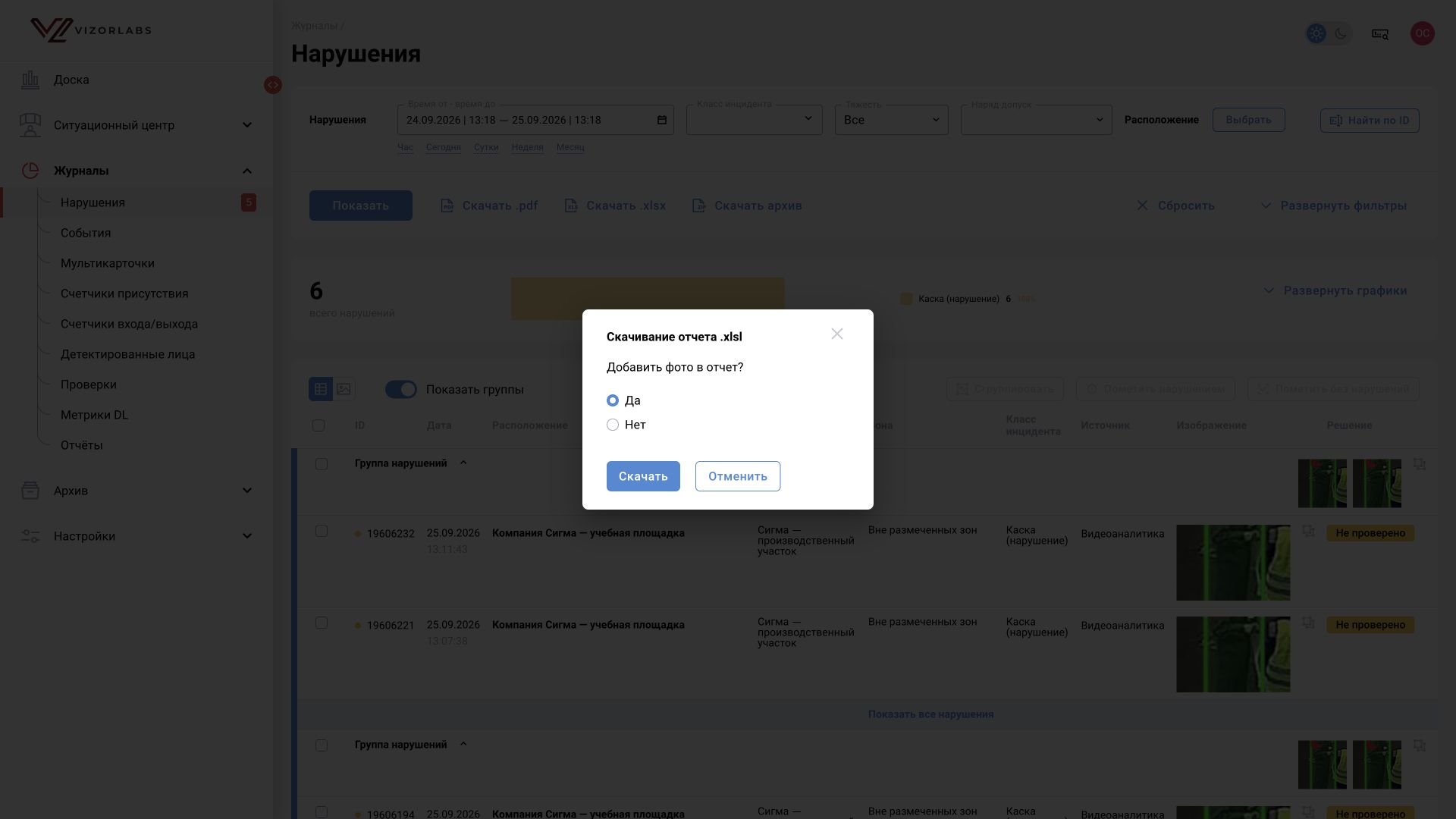Collapse the Журналы section chevron
This screenshot has height=819, width=1456.
pos(247,171)
